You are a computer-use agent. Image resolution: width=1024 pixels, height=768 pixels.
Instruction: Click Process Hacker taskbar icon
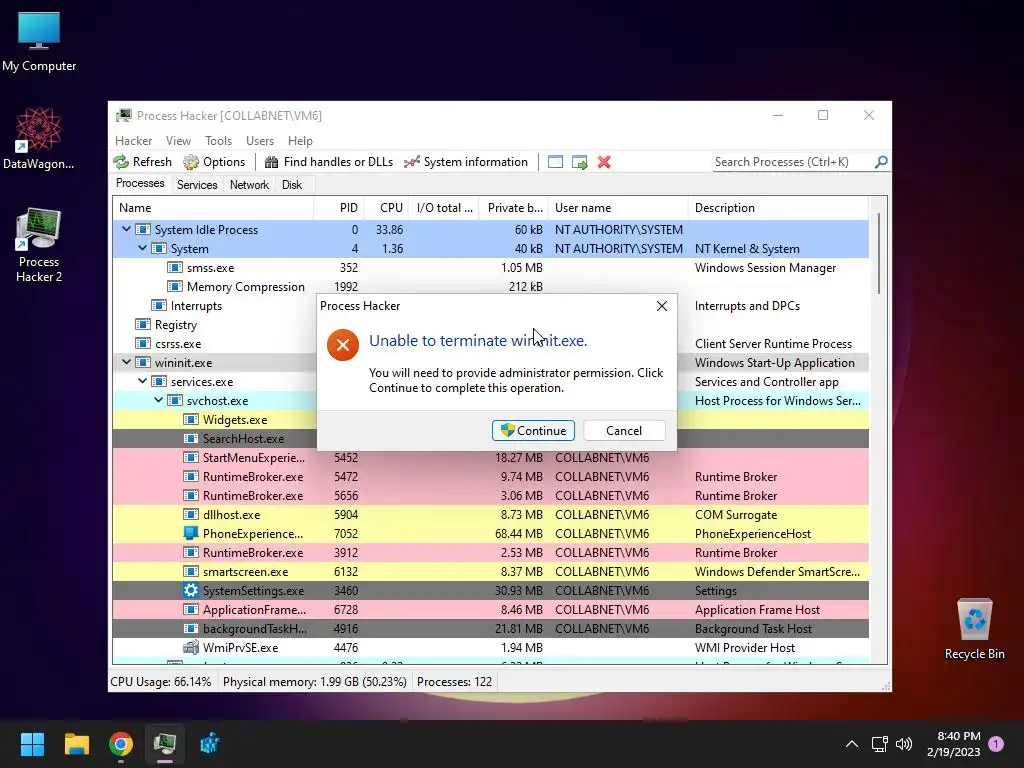coord(165,744)
